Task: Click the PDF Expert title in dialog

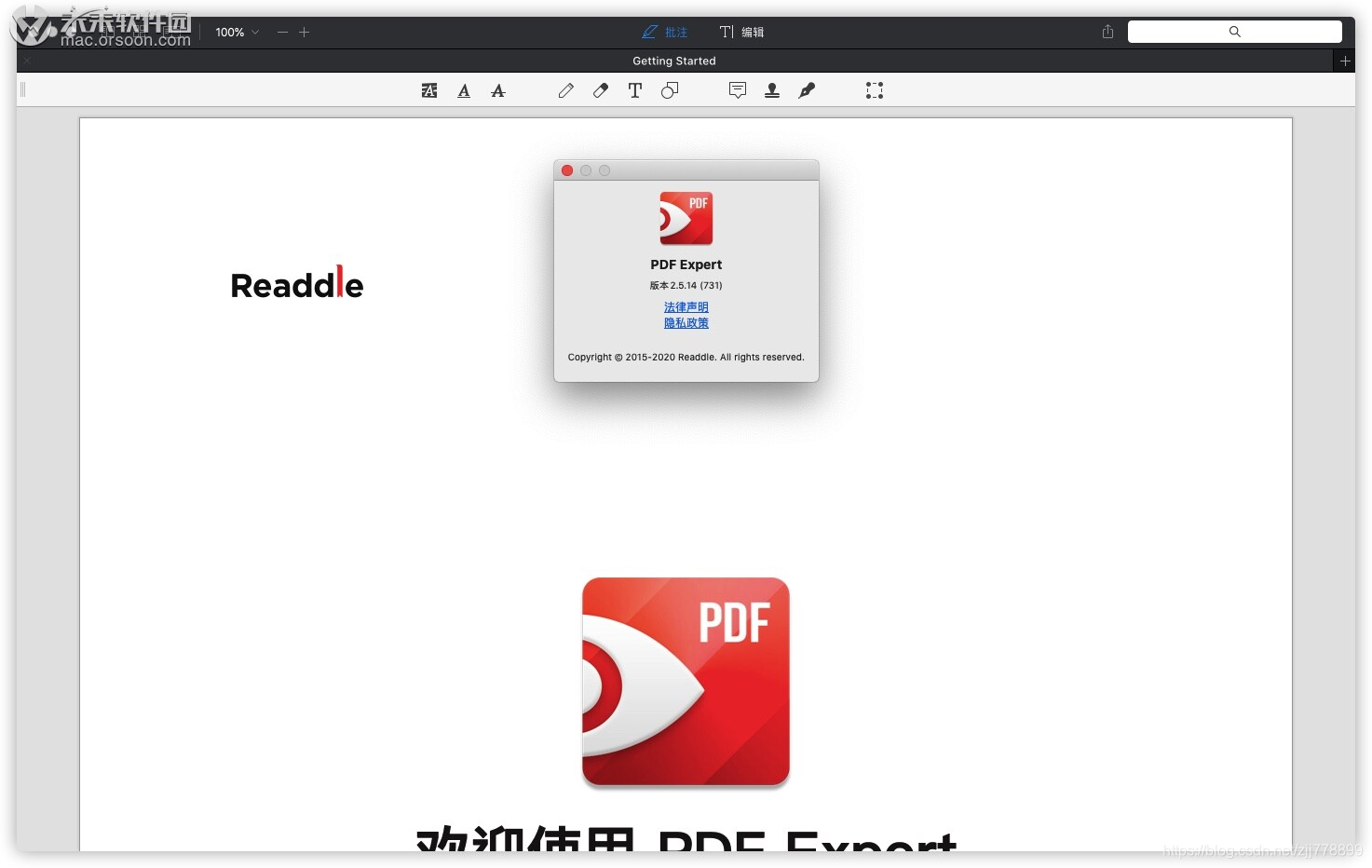Action: coord(686,264)
